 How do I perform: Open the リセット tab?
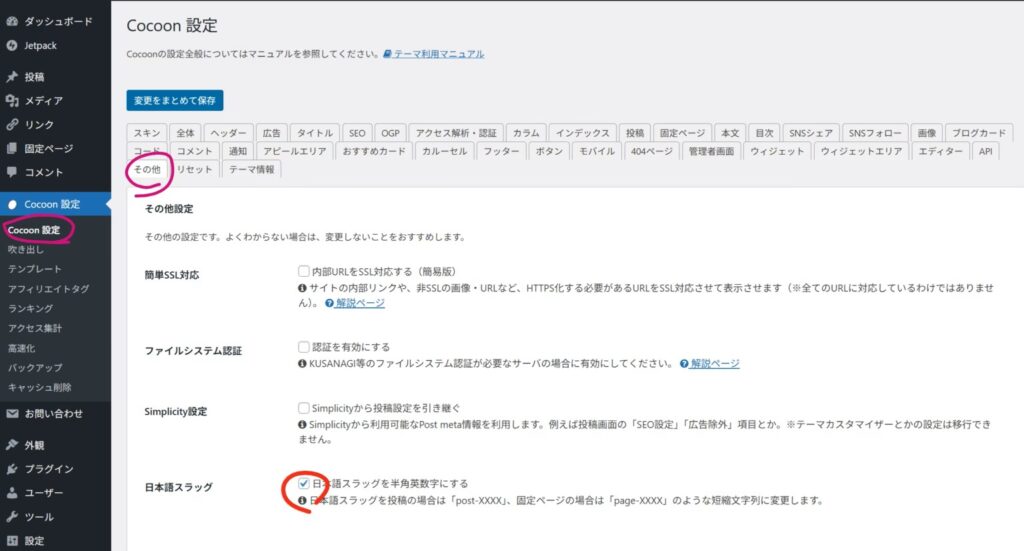click(194, 169)
